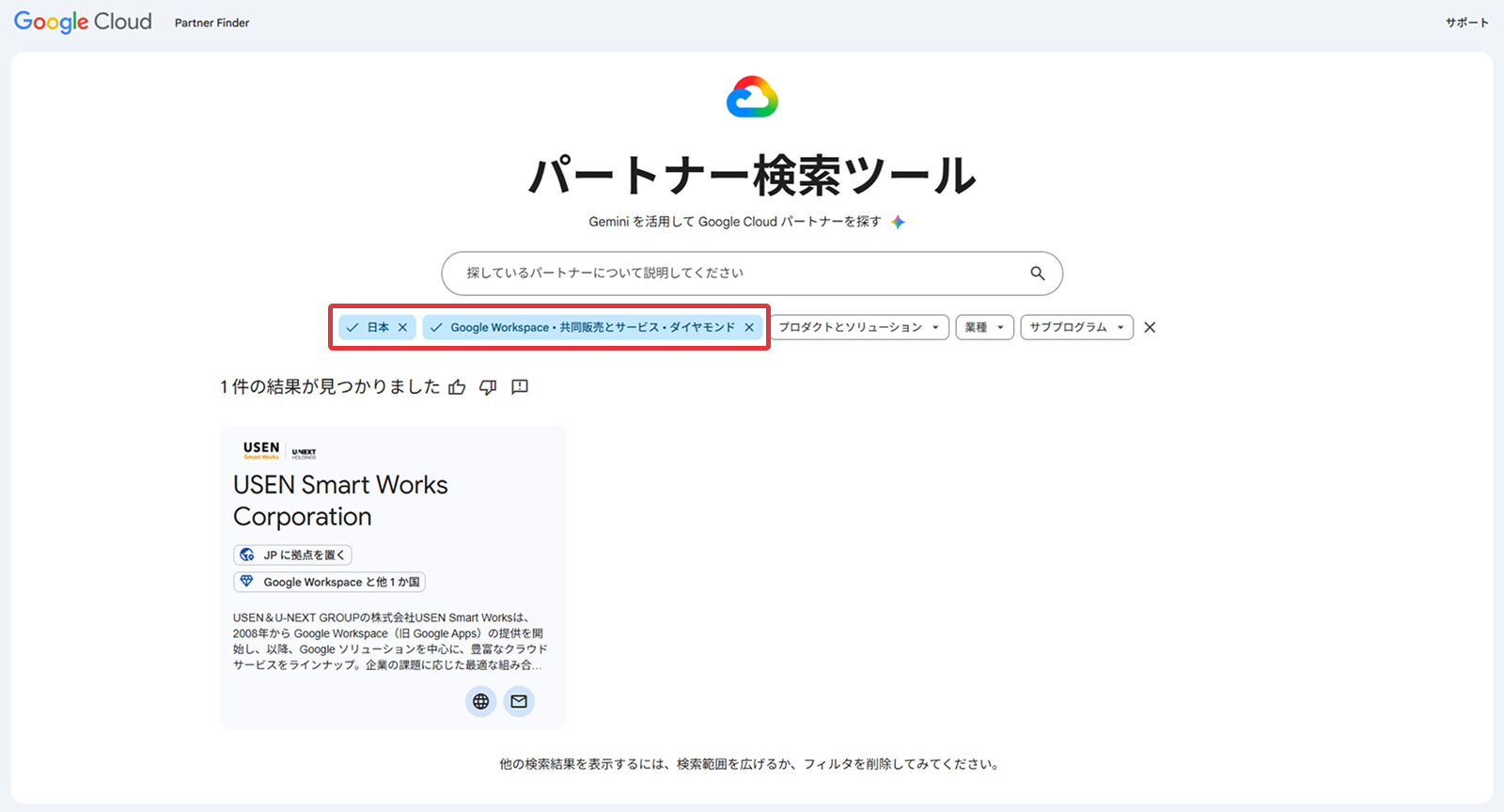
Task: Click the Gemini を活用して subtitle text
Action: [735, 222]
